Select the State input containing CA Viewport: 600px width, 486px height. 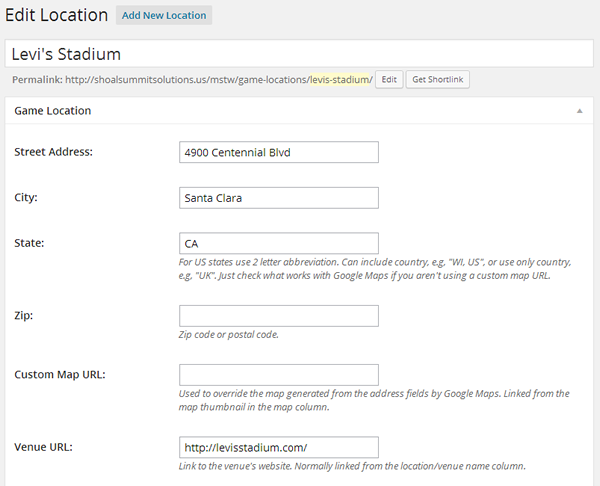pyautogui.click(x=279, y=243)
